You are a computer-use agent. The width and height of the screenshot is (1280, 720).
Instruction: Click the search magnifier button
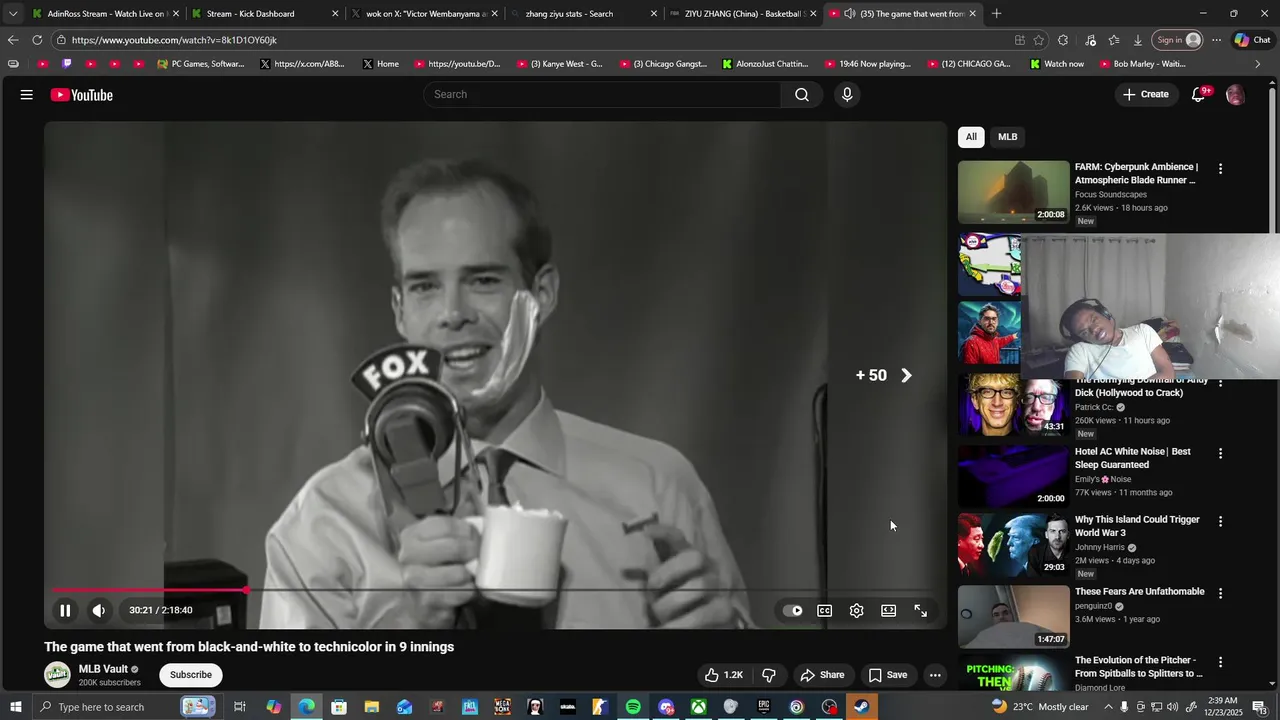(x=802, y=94)
